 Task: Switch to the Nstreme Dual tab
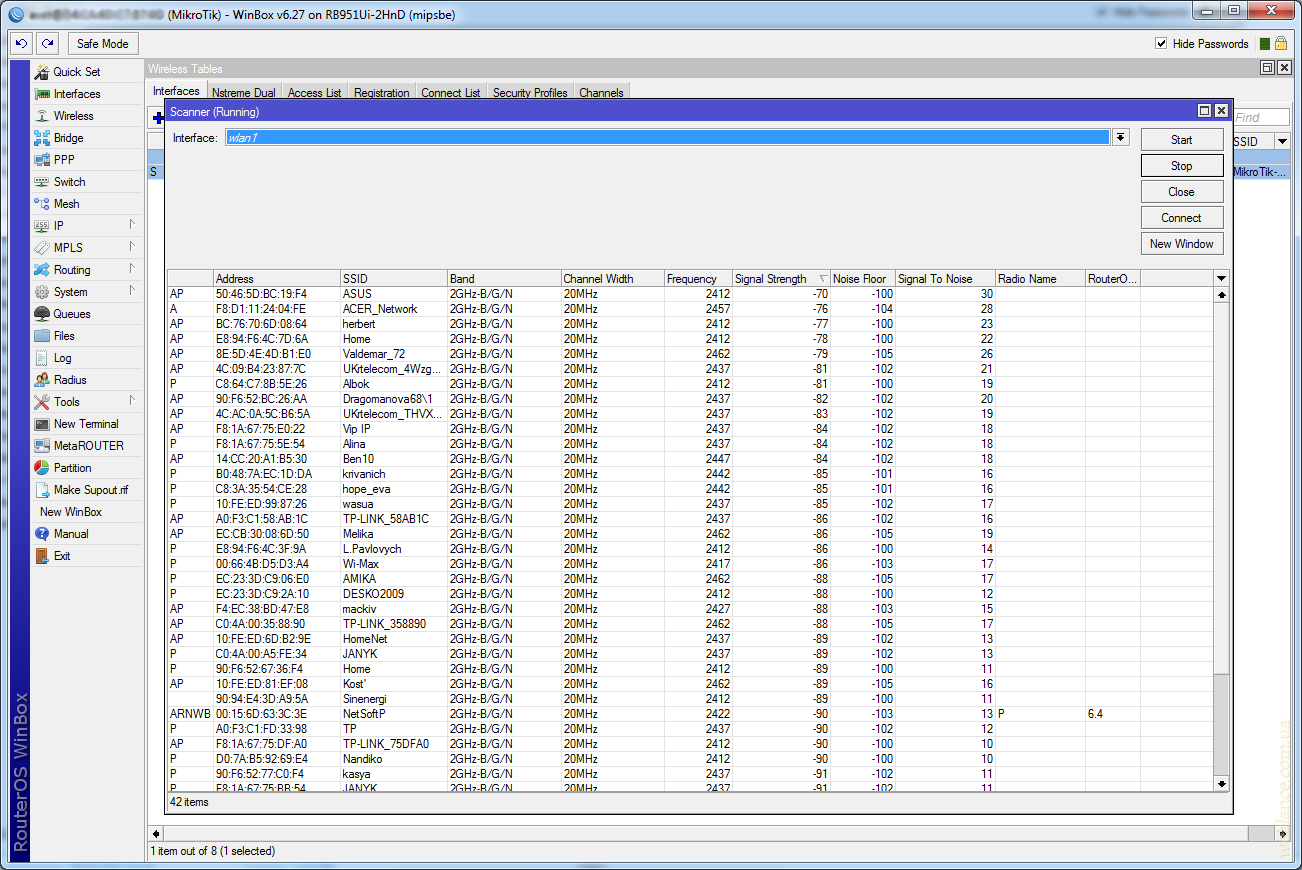coord(243,92)
